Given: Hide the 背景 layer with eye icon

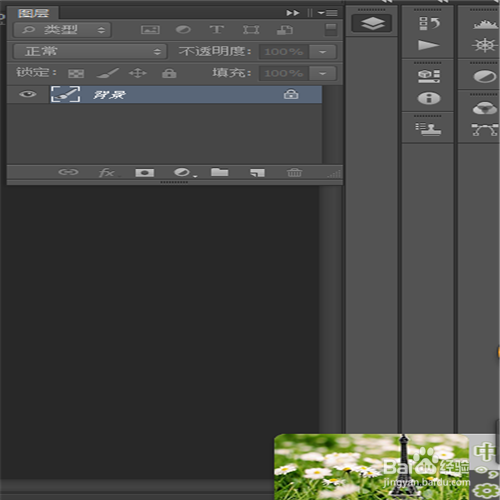Looking at the screenshot, I should [28, 94].
